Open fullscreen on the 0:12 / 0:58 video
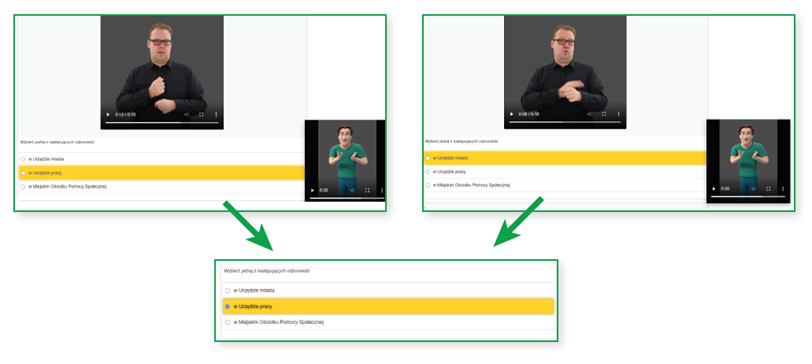The height and width of the screenshot is (364, 812). (x=201, y=114)
